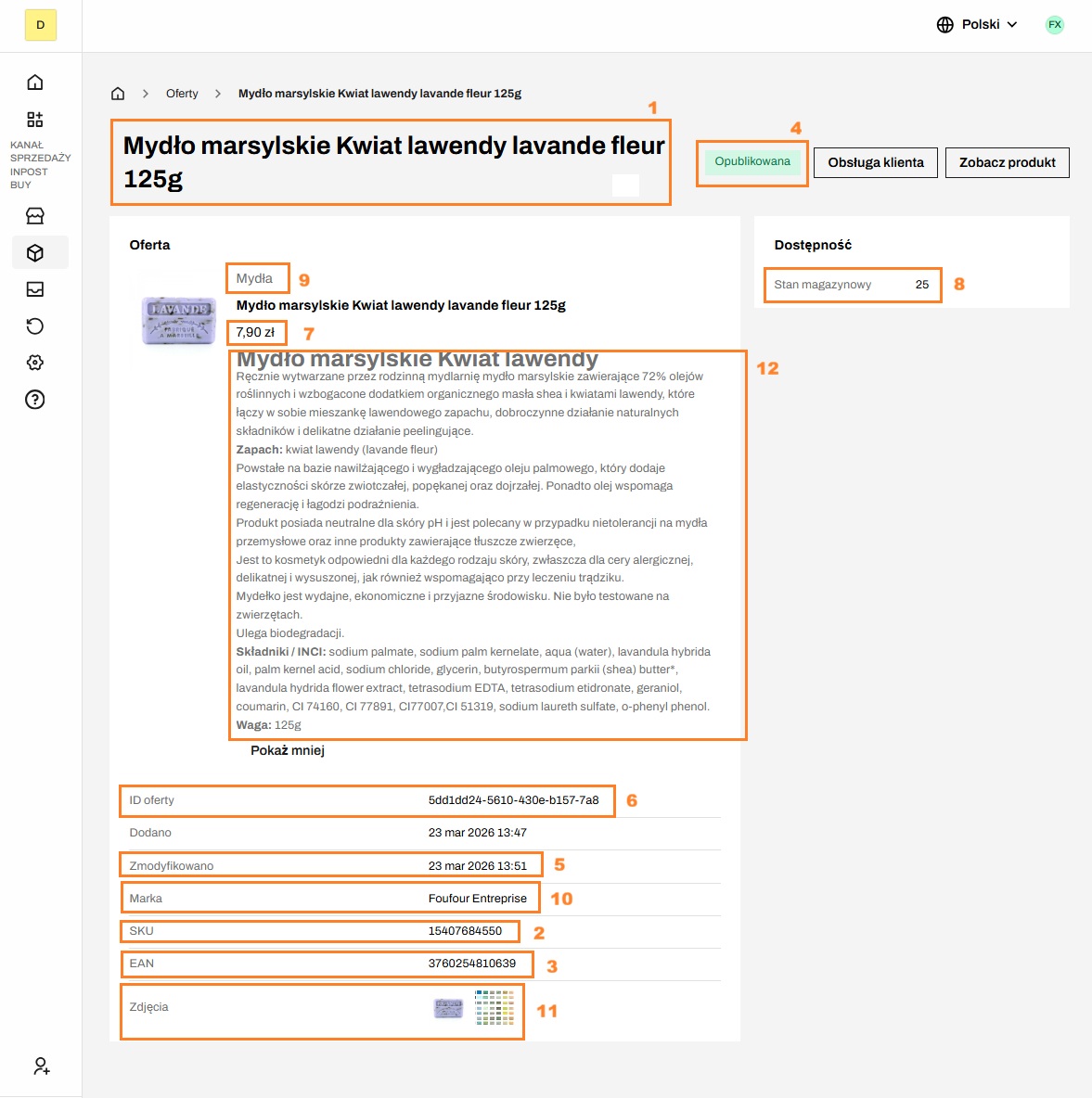Open the dashboard grid icon in sidebar
Image resolution: width=1092 pixels, height=1098 pixels.
[x=35, y=120]
